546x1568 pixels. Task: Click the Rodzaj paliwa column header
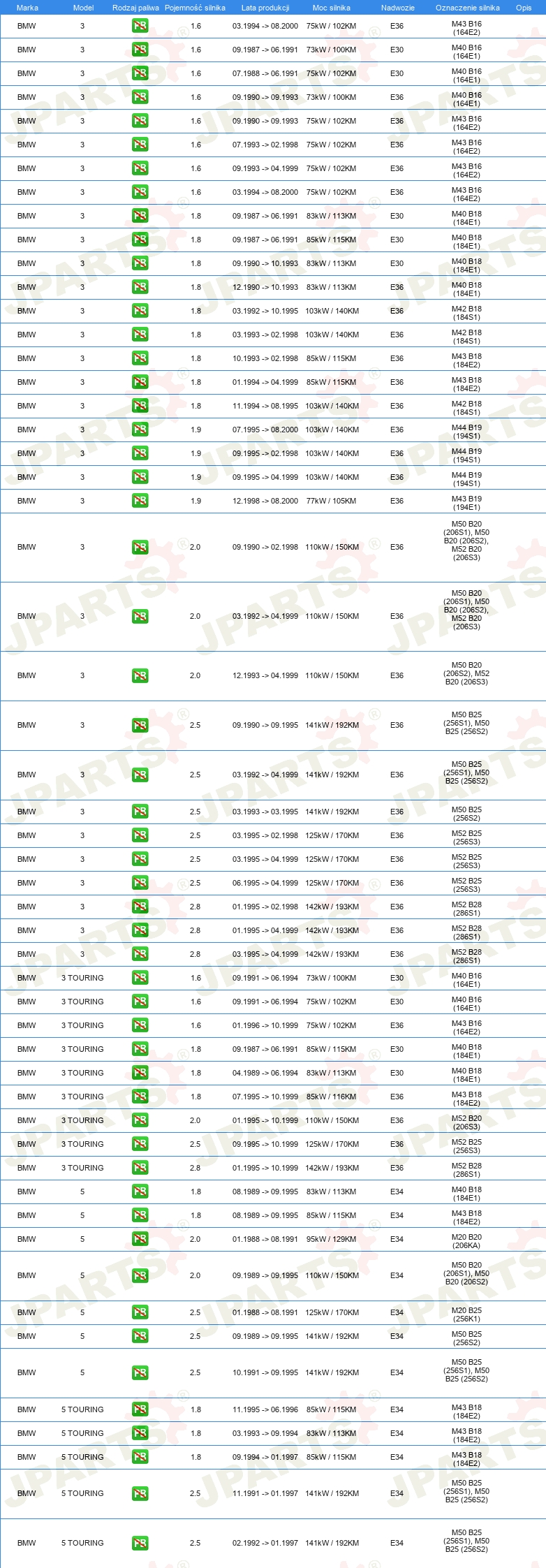[135, 8]
